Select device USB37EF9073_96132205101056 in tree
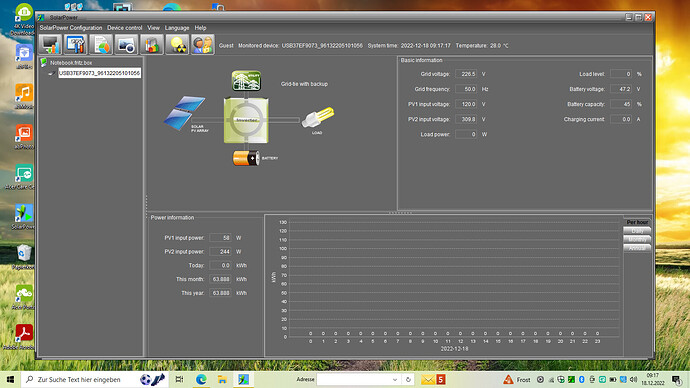 coord(99,73)
